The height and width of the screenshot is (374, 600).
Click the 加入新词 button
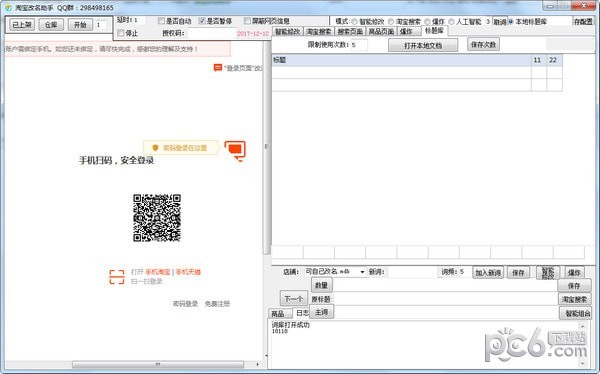488,273
